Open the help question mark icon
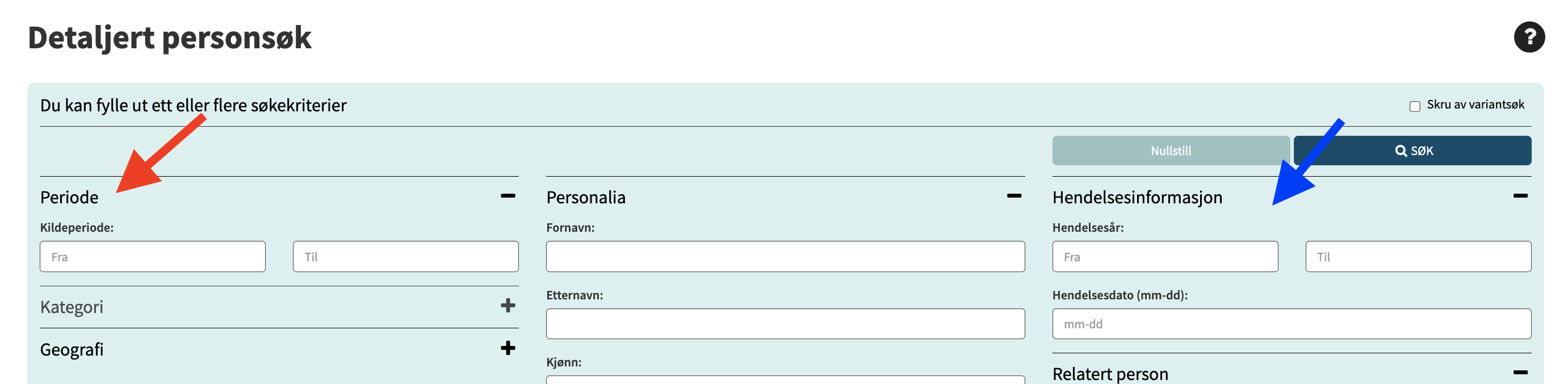The width and height of the screenshot is (1568, 384). 1528,37
